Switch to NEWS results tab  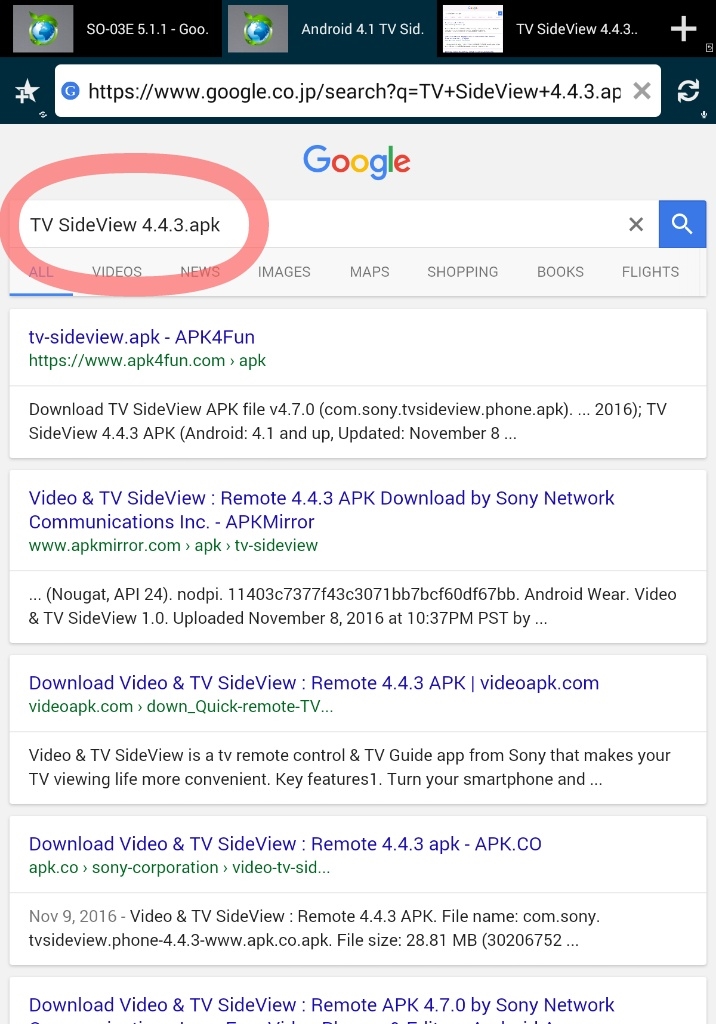coord(200,272)
